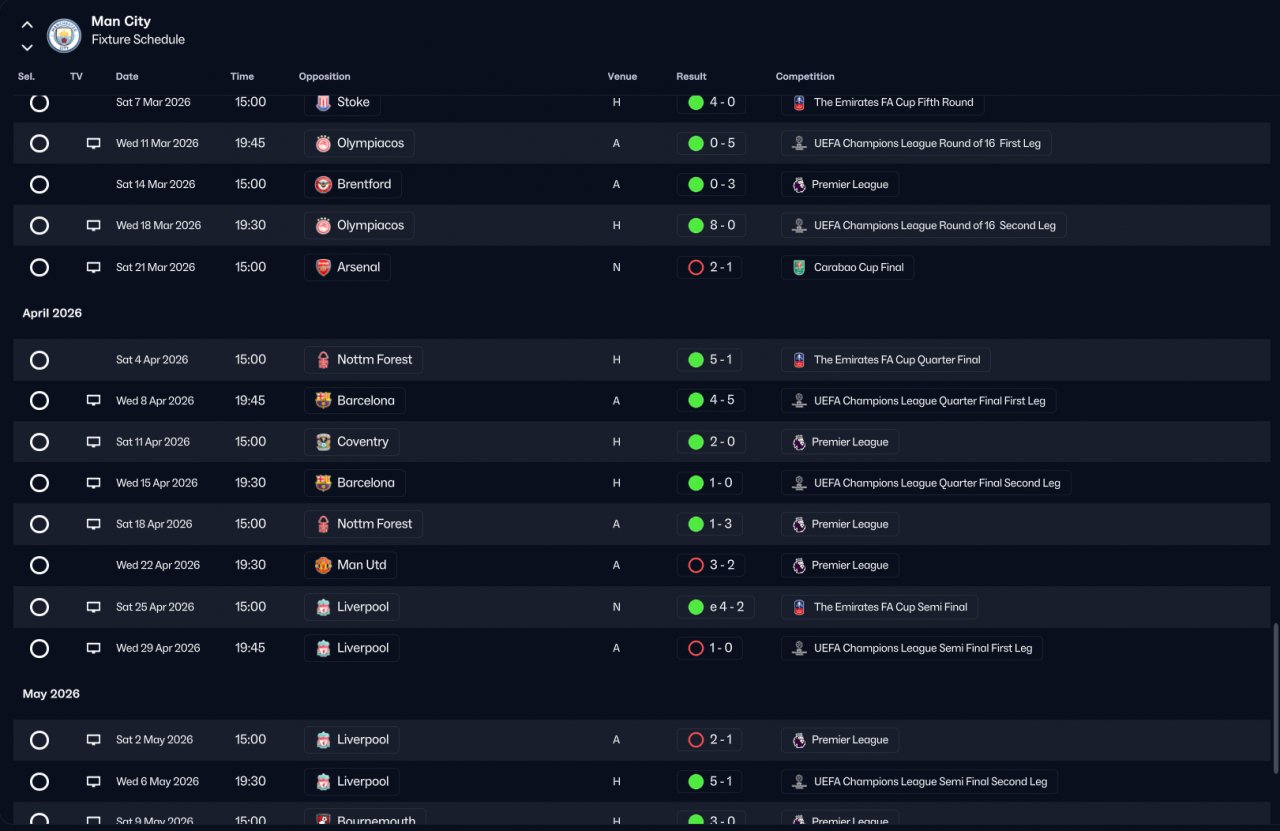Click Barcelona crest on 8 Apr fixture
Screen dimensions: 1280x831
click(x=323, y=401)
